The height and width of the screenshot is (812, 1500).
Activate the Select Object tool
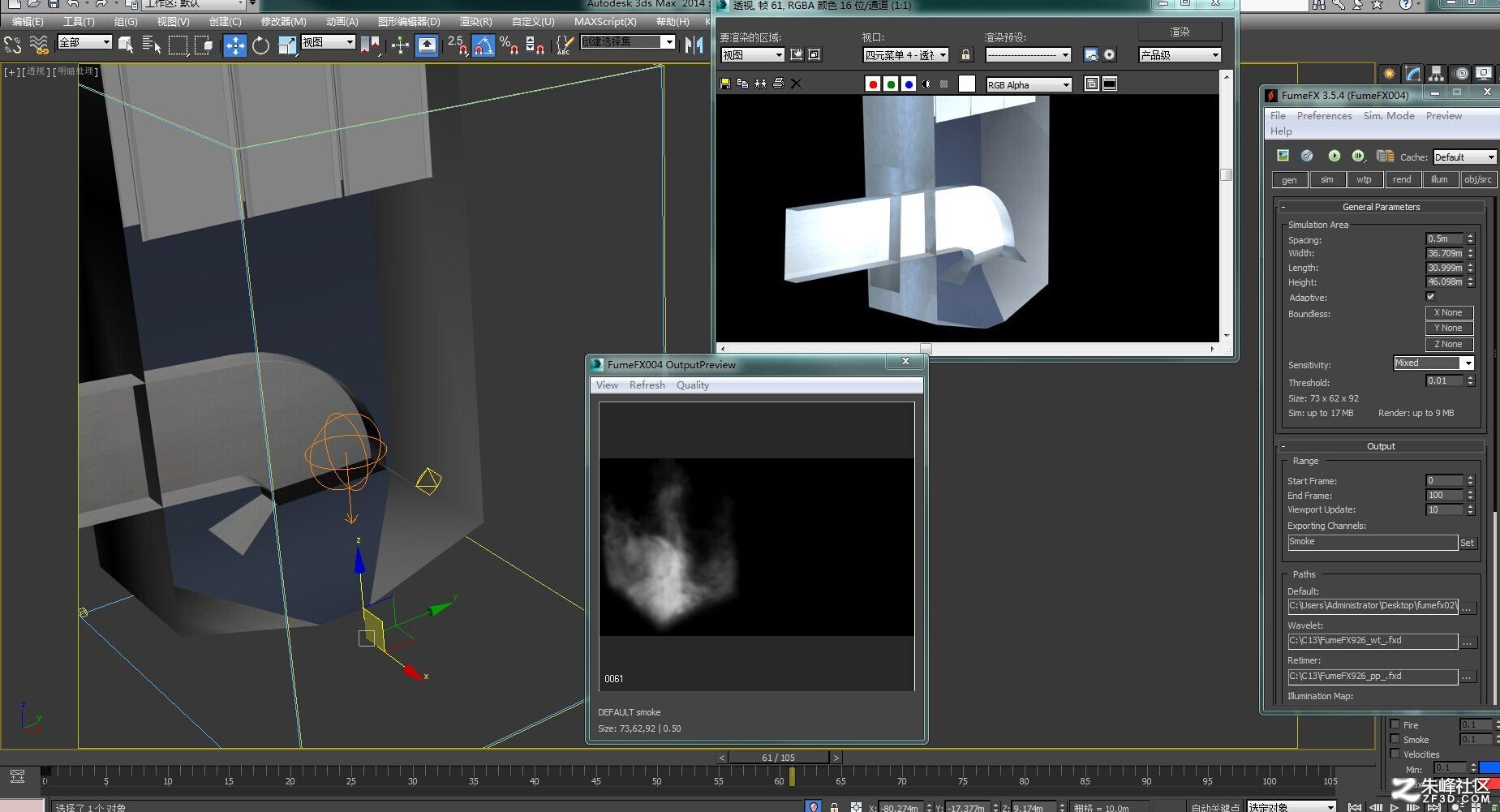tap(126, 45)
